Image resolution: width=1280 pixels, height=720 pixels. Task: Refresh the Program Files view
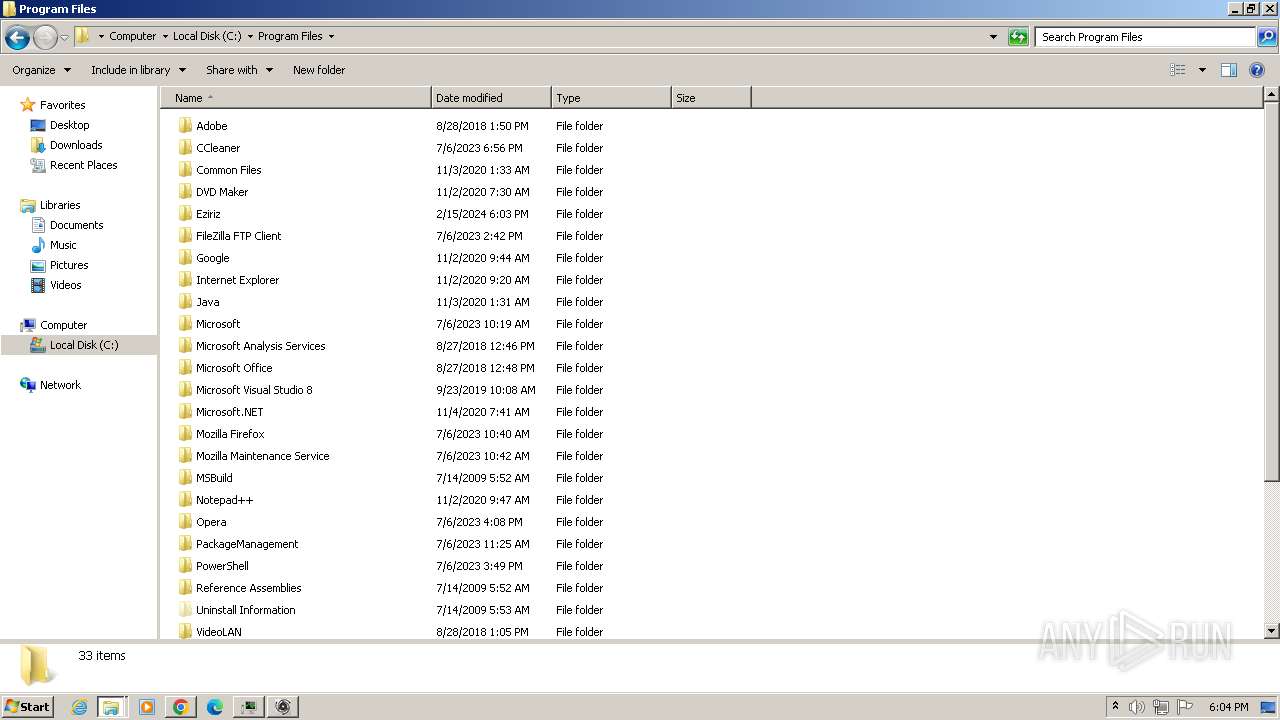pos(1018,37)
